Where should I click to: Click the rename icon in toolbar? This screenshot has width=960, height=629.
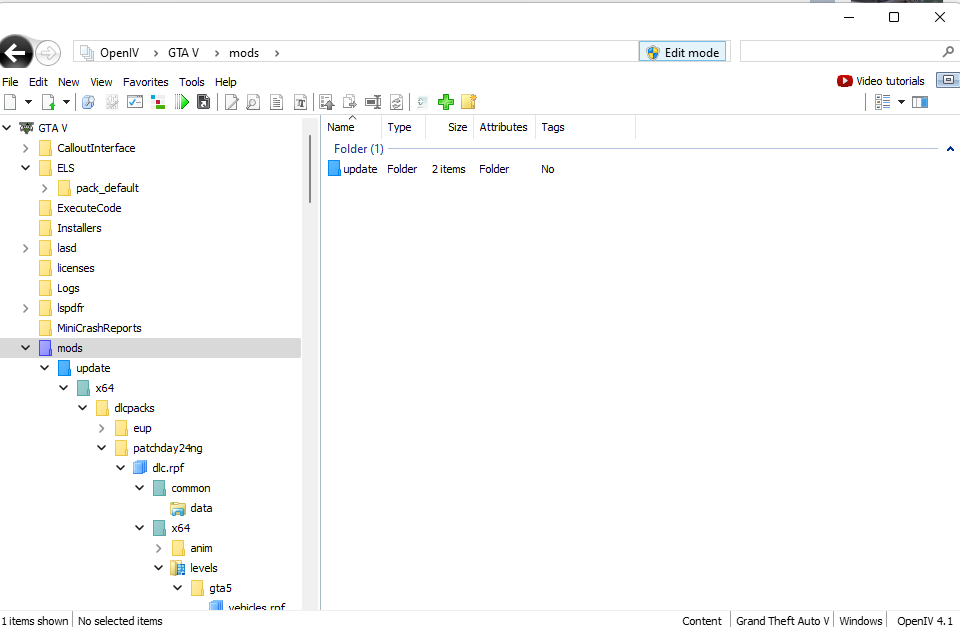coord(373,102)
